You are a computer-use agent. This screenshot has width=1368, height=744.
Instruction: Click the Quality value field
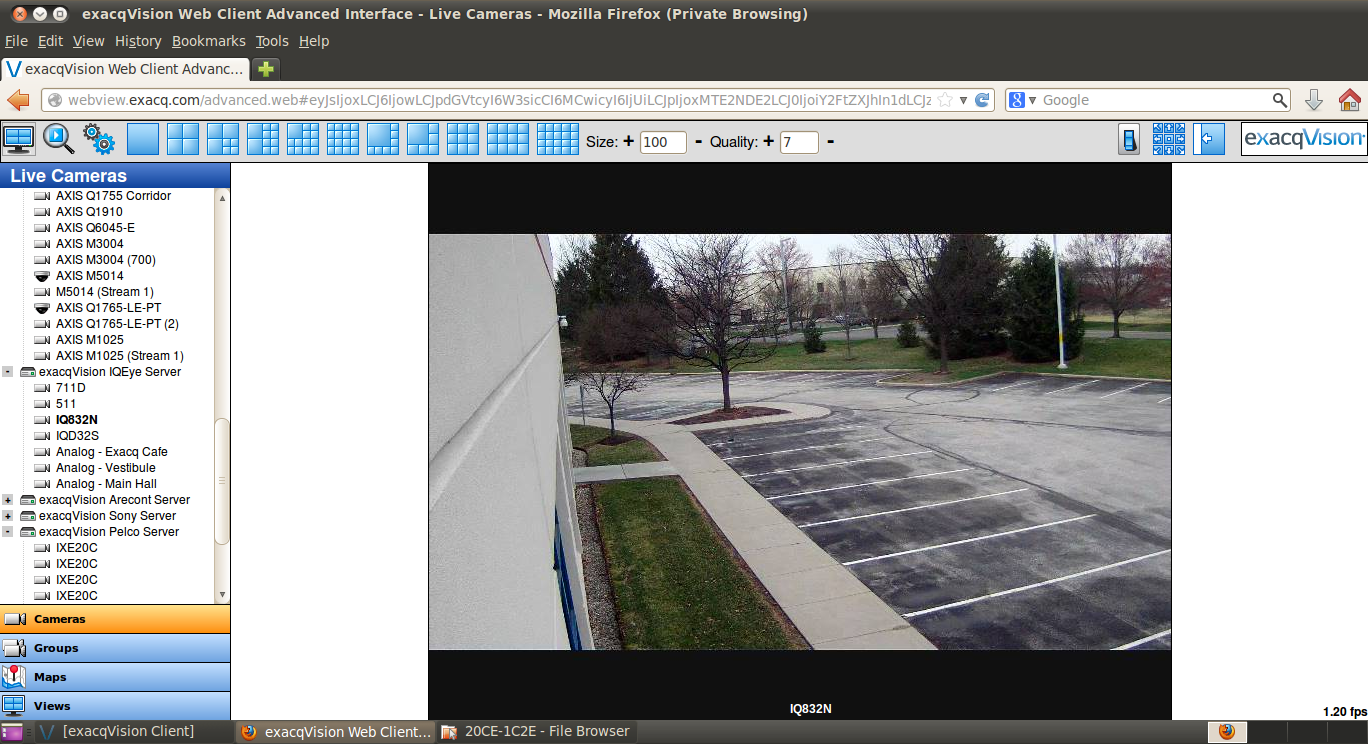click(x=799, y=142)
